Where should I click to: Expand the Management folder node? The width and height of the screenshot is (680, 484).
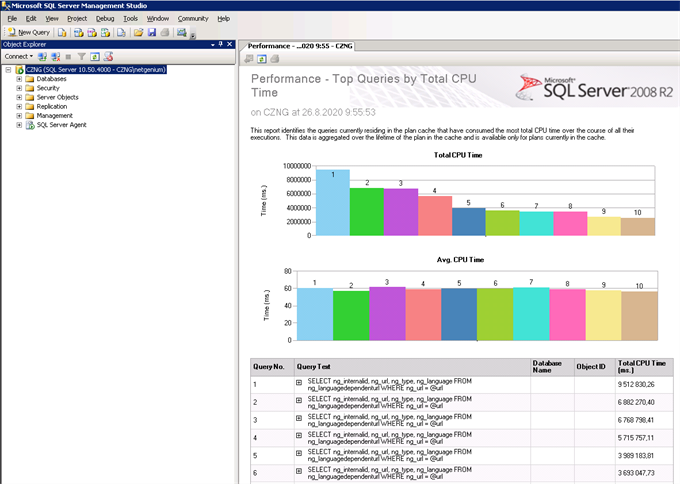click(19, 116)
